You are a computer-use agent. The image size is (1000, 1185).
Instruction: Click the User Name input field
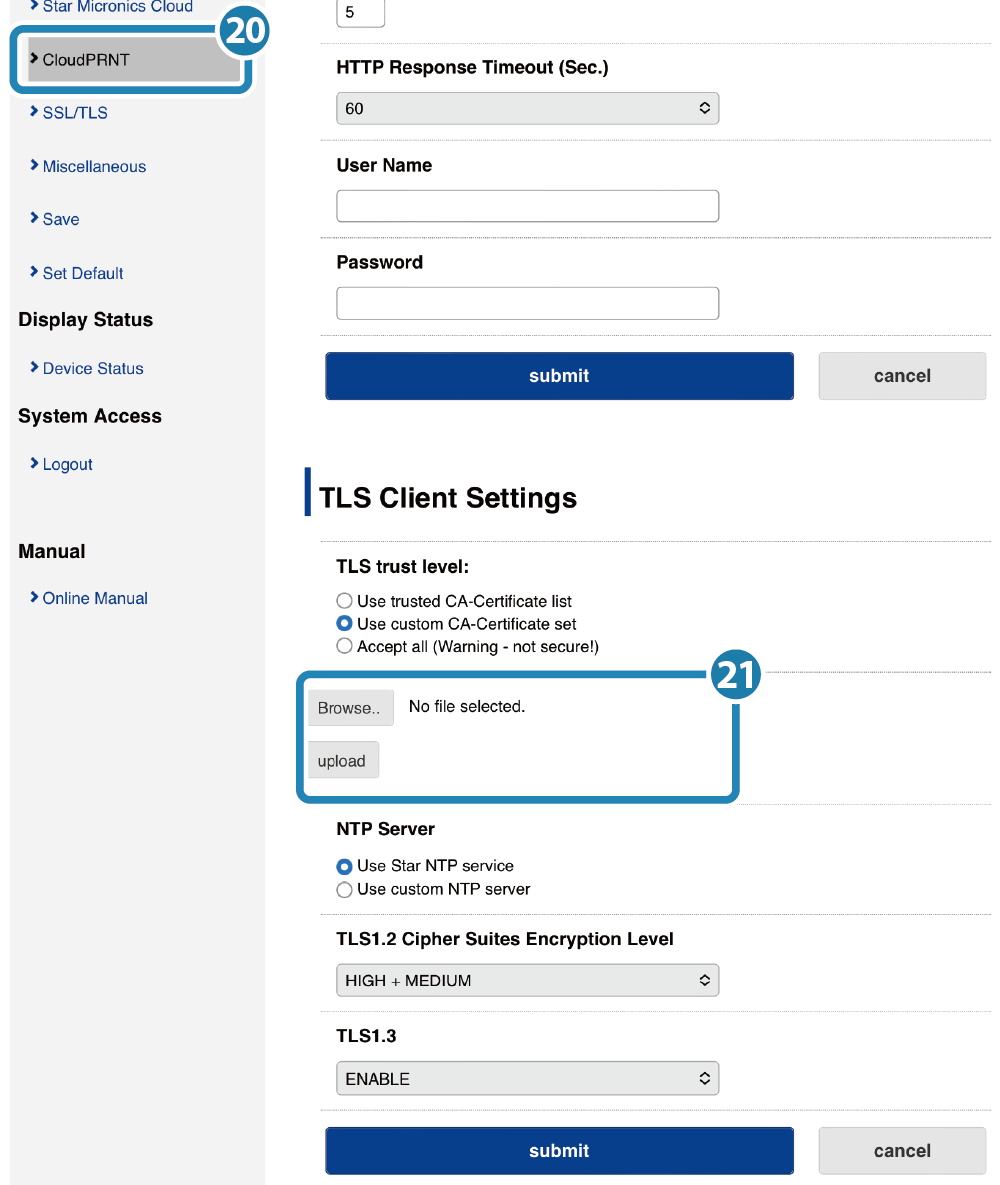pos(527,206)
